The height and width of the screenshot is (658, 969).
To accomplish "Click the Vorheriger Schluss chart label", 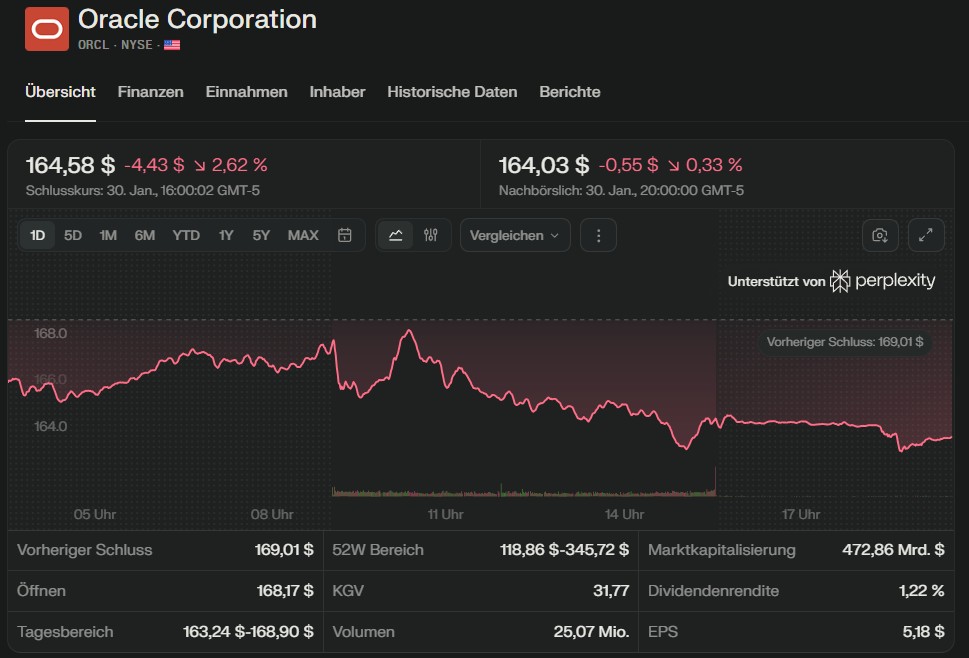I will (845, 342).
